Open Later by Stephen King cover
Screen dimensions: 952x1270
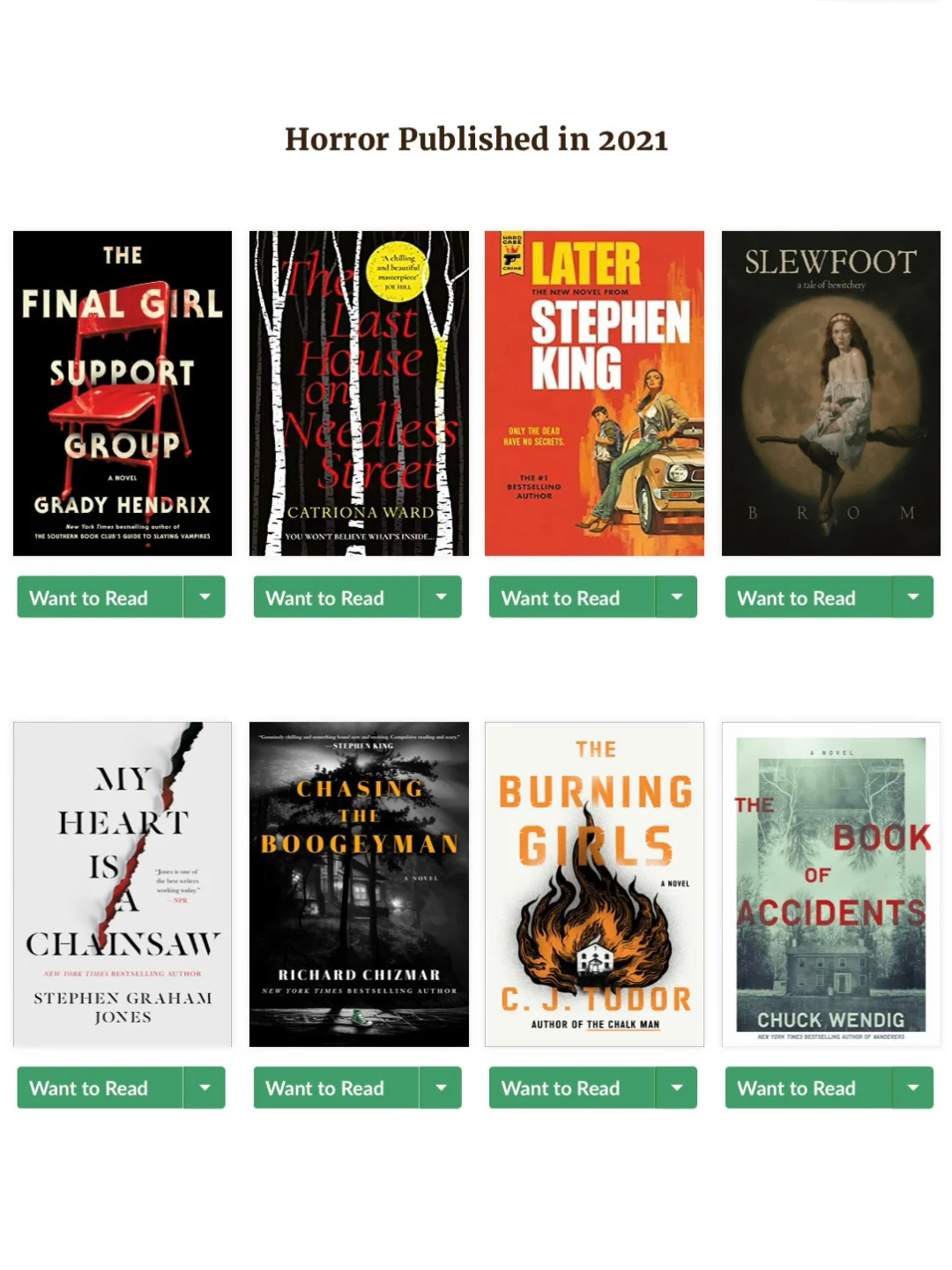(594, 393)
